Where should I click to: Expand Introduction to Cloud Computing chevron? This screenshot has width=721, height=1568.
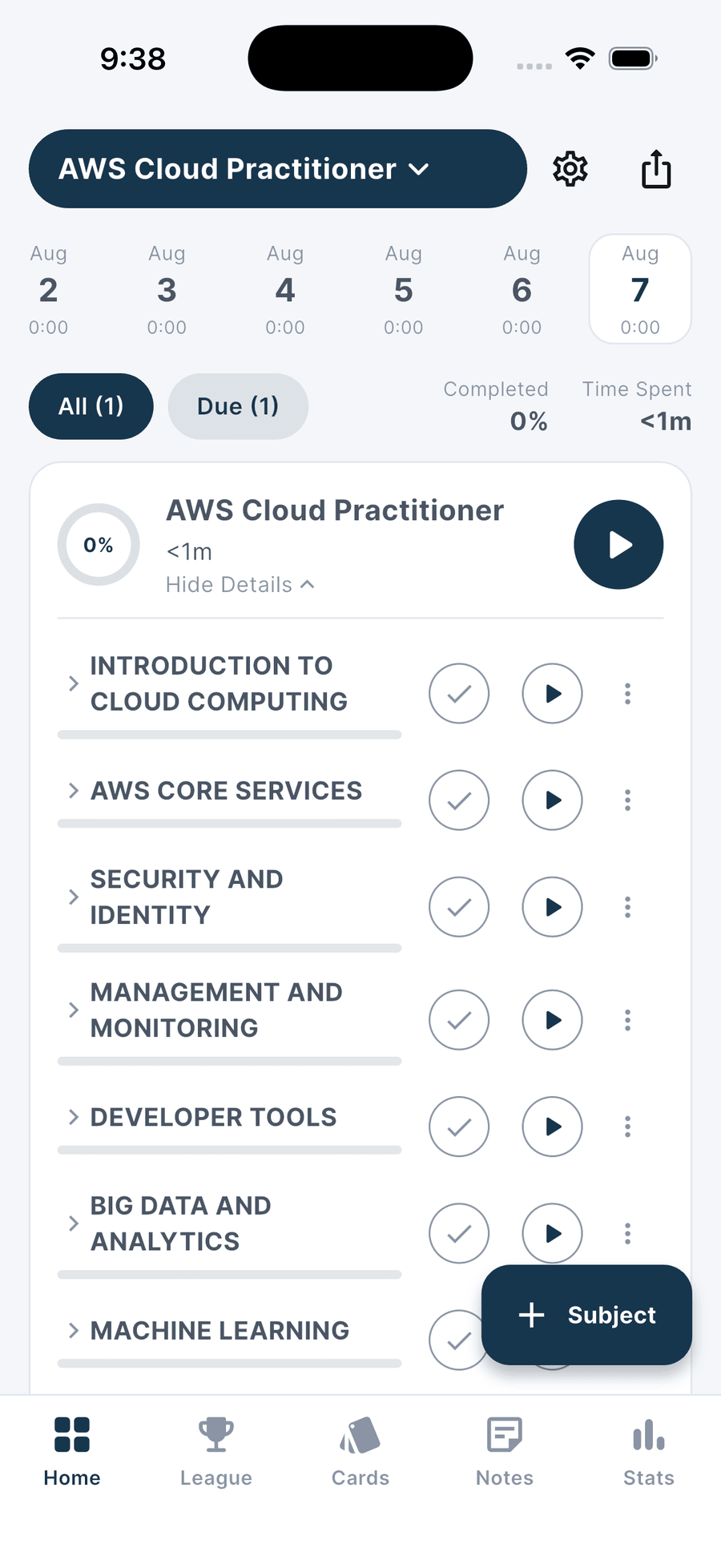point(73,683)
